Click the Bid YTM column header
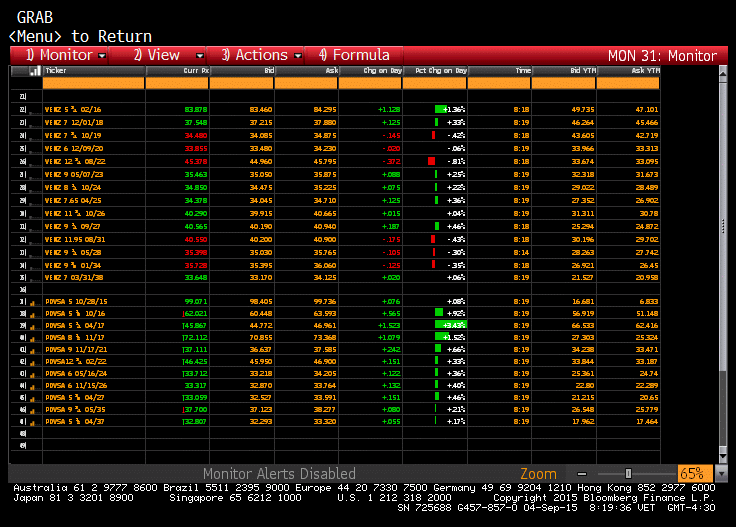736x527 pixels. (x=564, y=71)
